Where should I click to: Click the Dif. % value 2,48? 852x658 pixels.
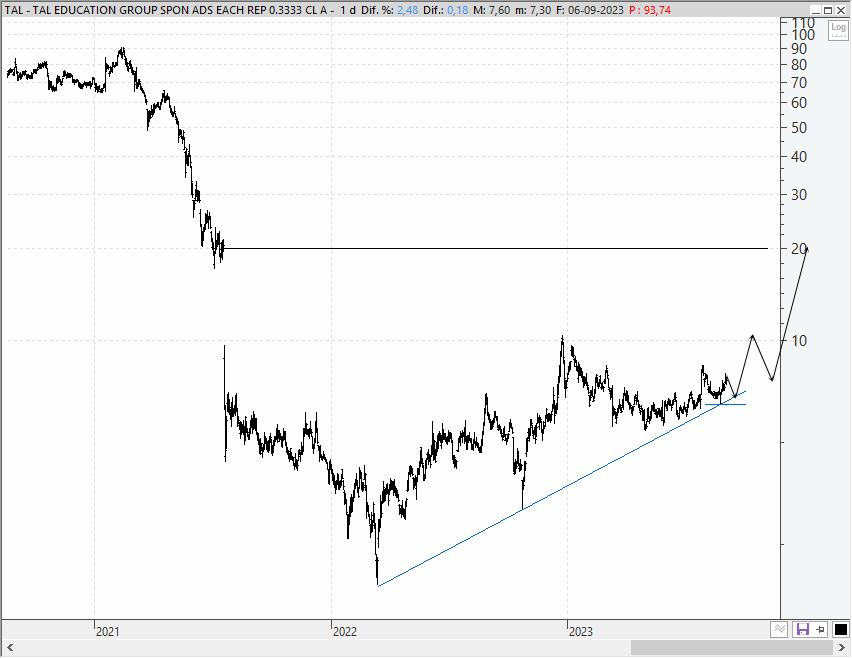(408, 10)
